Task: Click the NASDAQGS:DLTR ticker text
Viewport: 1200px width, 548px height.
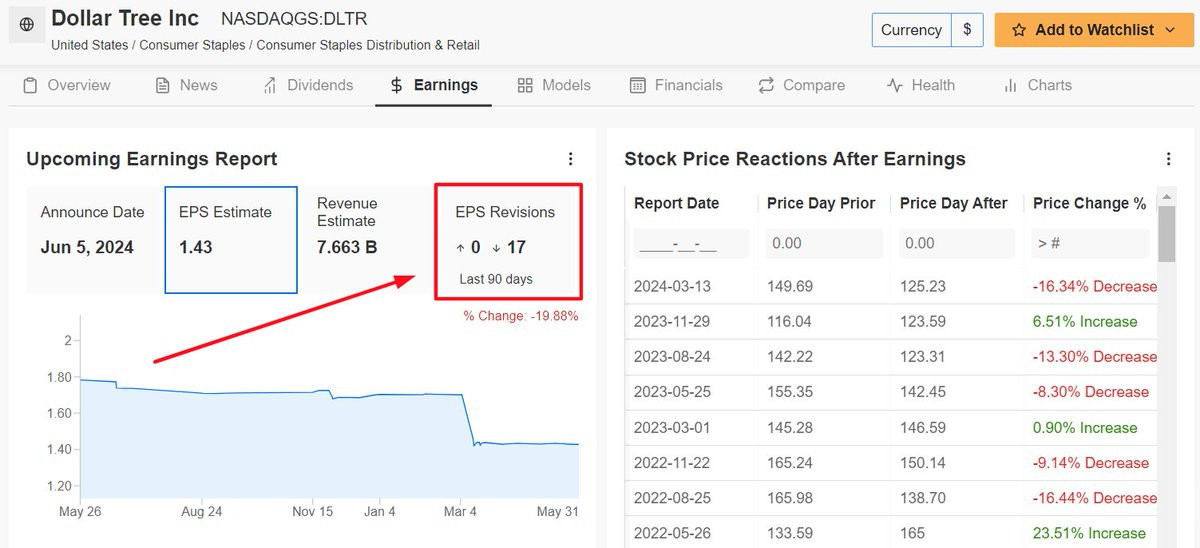Action: tap(294, 19)
